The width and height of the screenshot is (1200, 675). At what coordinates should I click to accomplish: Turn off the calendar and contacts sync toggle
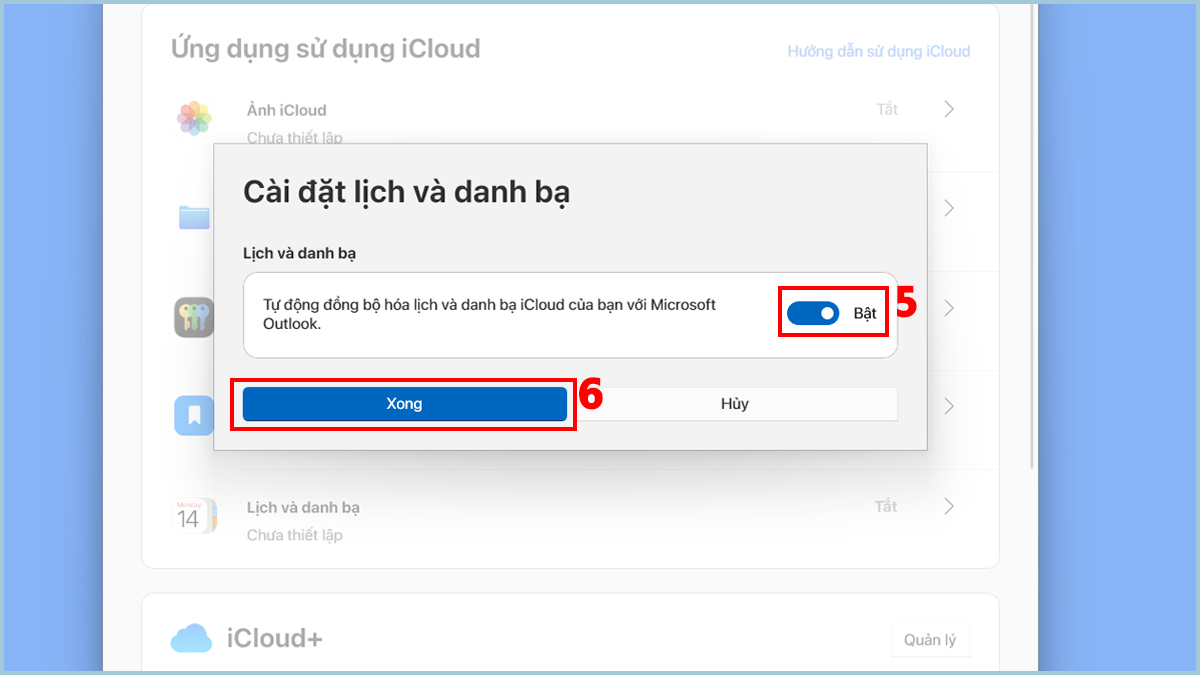813,313
